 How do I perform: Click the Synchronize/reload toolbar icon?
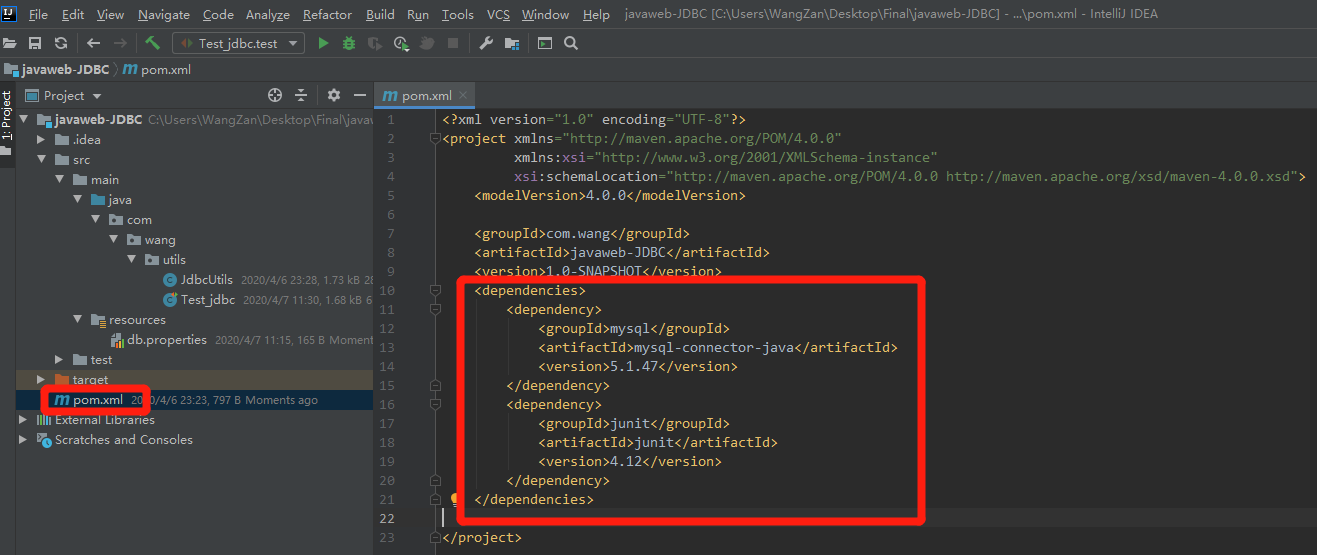(x=61, y=43)
